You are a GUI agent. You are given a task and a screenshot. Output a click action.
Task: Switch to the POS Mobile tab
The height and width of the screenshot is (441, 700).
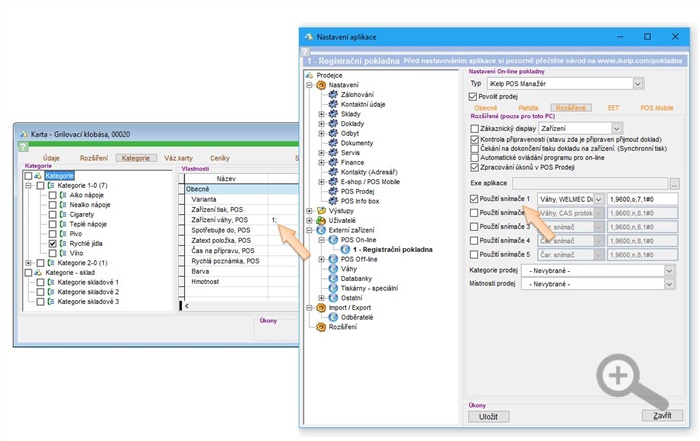[657, 108]
